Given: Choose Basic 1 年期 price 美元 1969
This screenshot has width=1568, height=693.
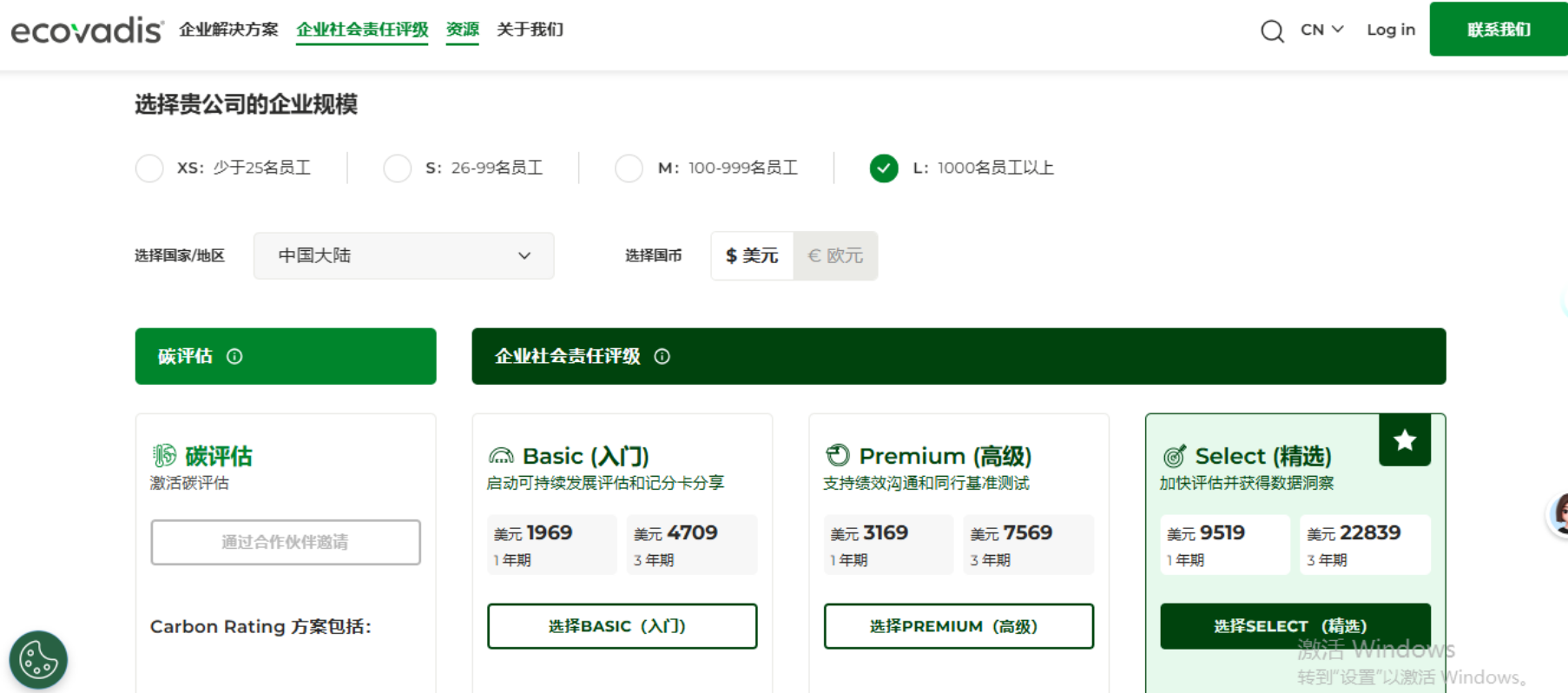Looking at the screenshot, I should coord(552,544).
